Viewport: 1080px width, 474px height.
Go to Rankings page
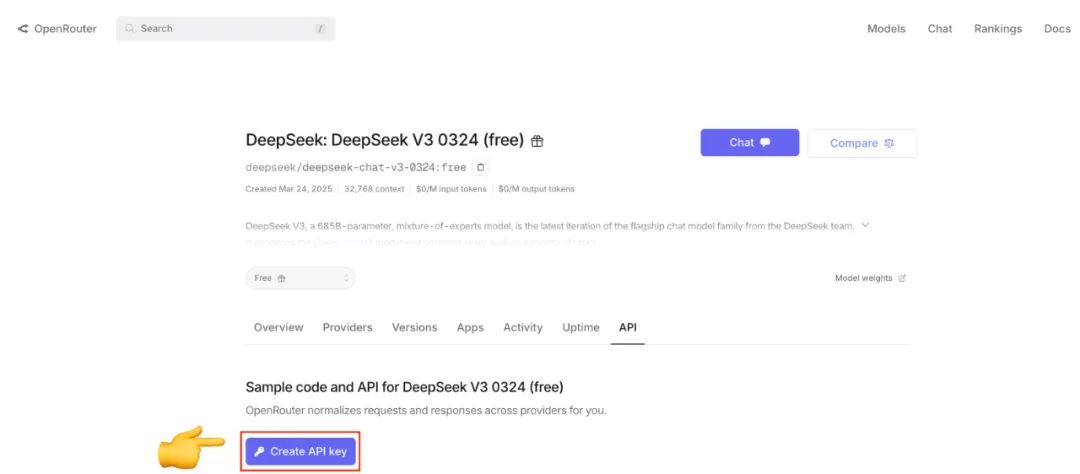pos(998,29)
